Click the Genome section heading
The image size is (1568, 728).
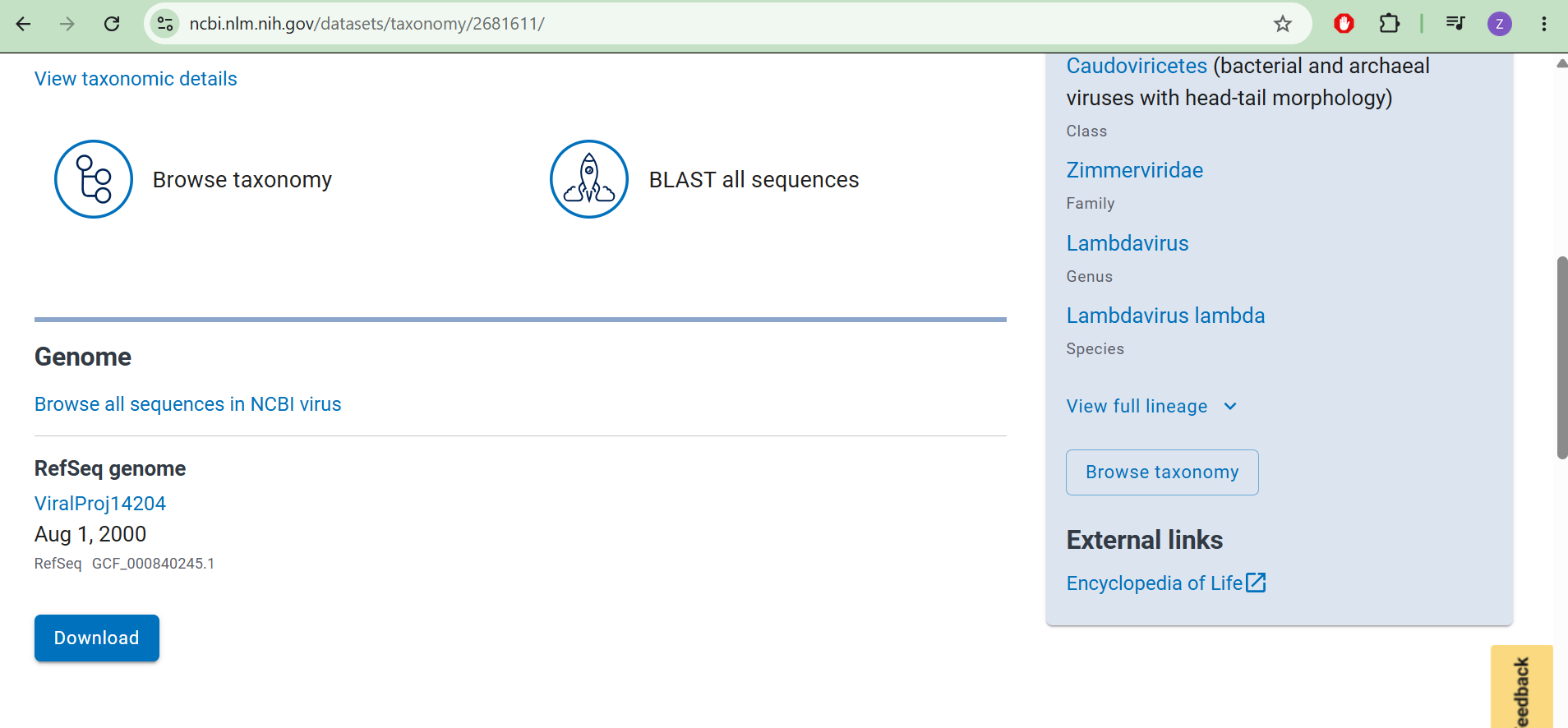click(x=83, y=357)
